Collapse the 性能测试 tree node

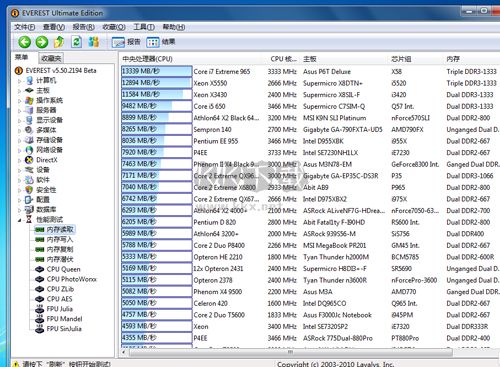coord(19,220)
